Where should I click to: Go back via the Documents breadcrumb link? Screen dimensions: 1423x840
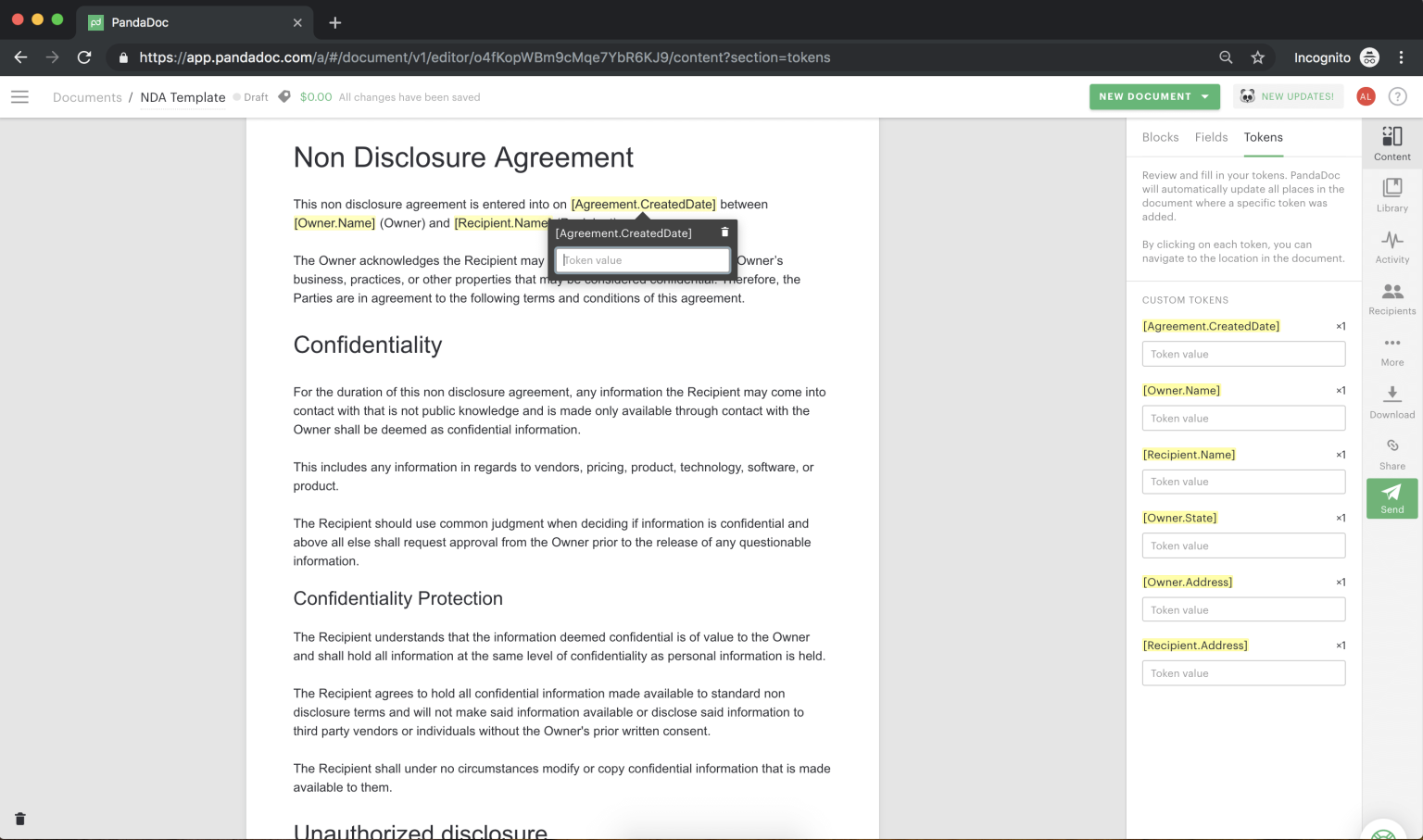(87, 96)
